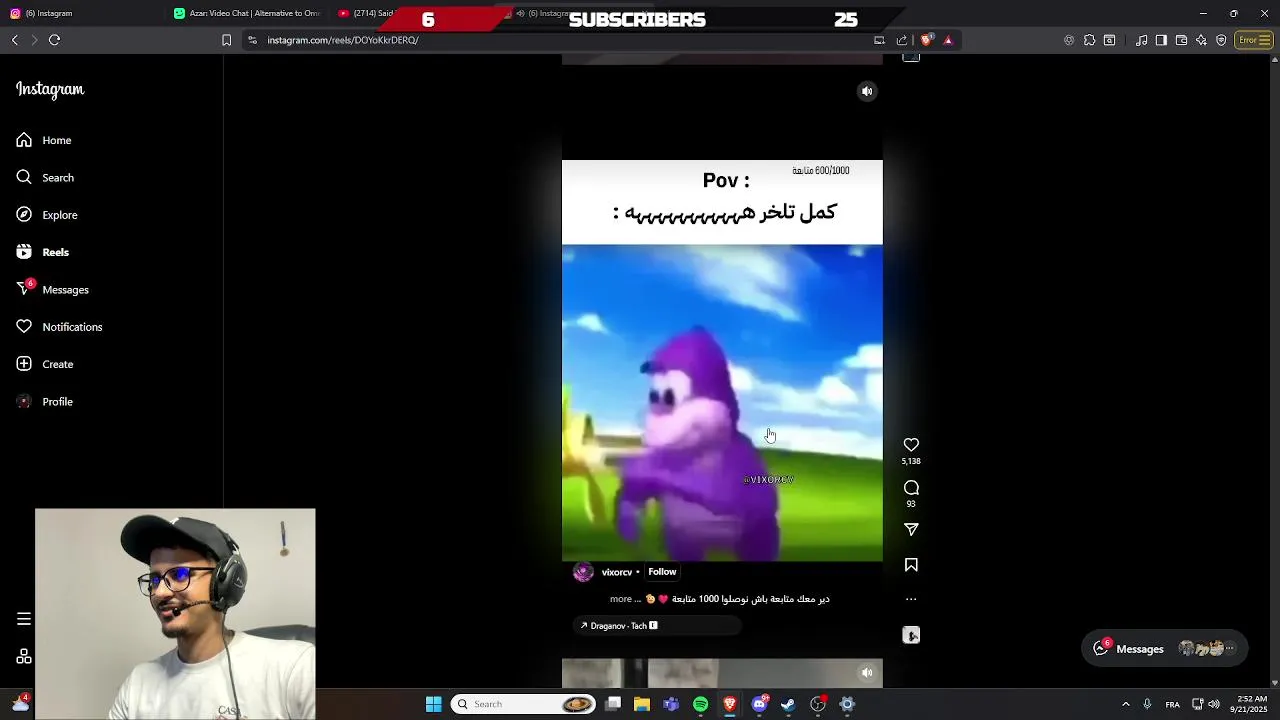
Task: Open the vixorcv username link
Action: coord(617,572)
